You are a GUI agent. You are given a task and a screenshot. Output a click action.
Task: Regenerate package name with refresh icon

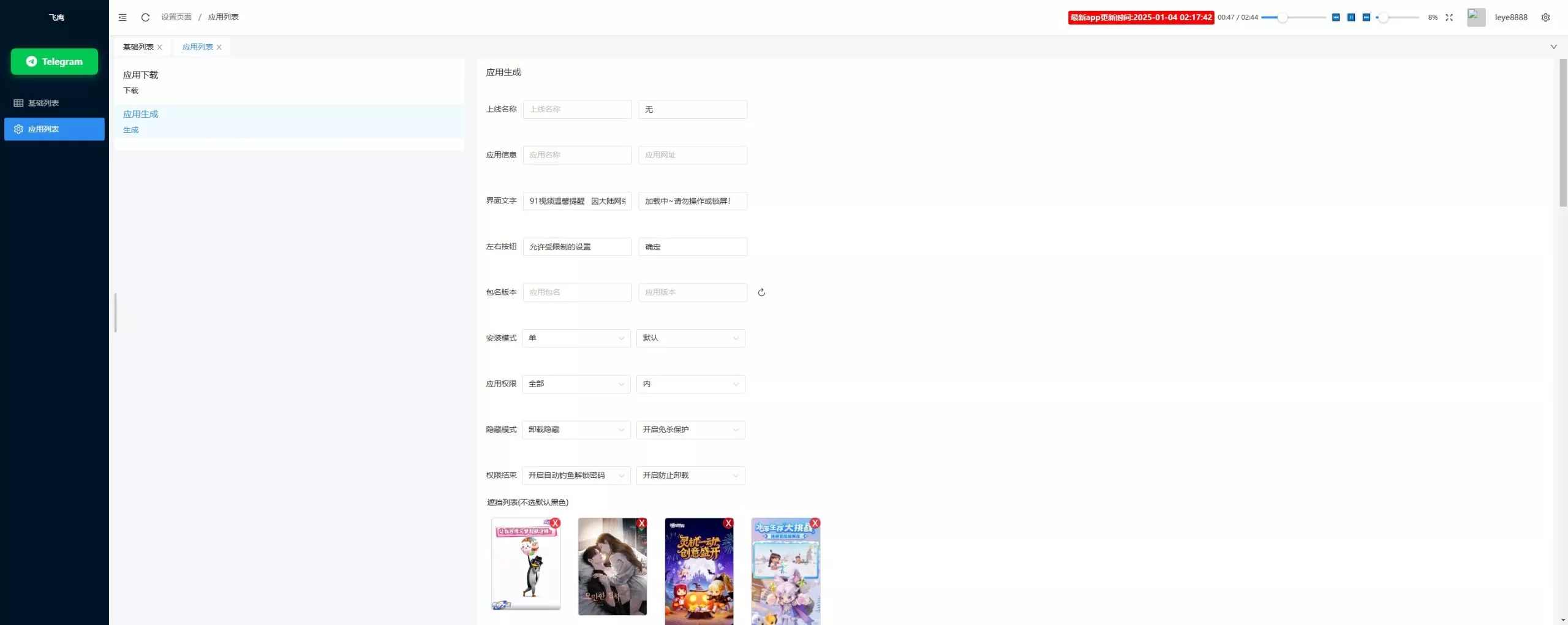coord(761,292)
